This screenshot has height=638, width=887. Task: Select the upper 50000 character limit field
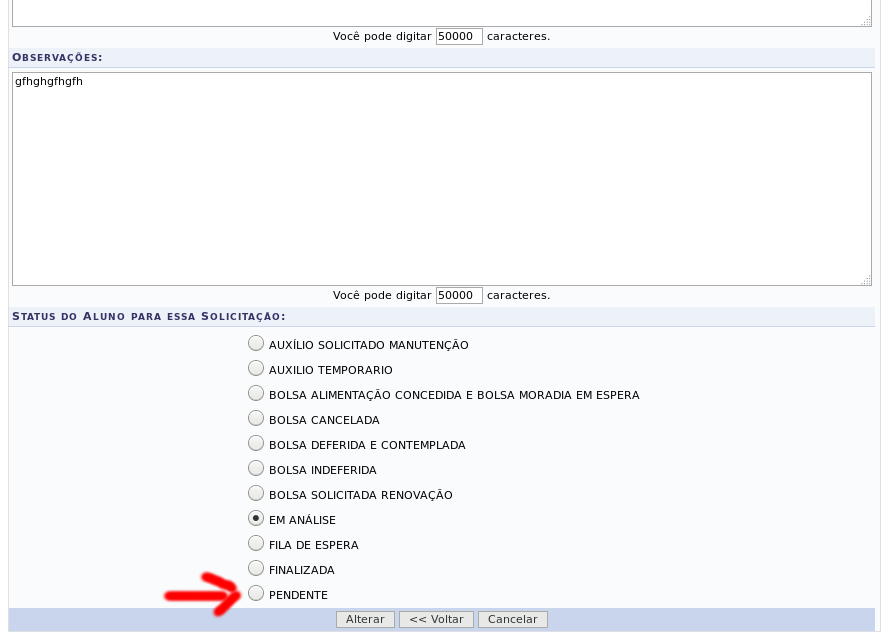click(458, 36)
